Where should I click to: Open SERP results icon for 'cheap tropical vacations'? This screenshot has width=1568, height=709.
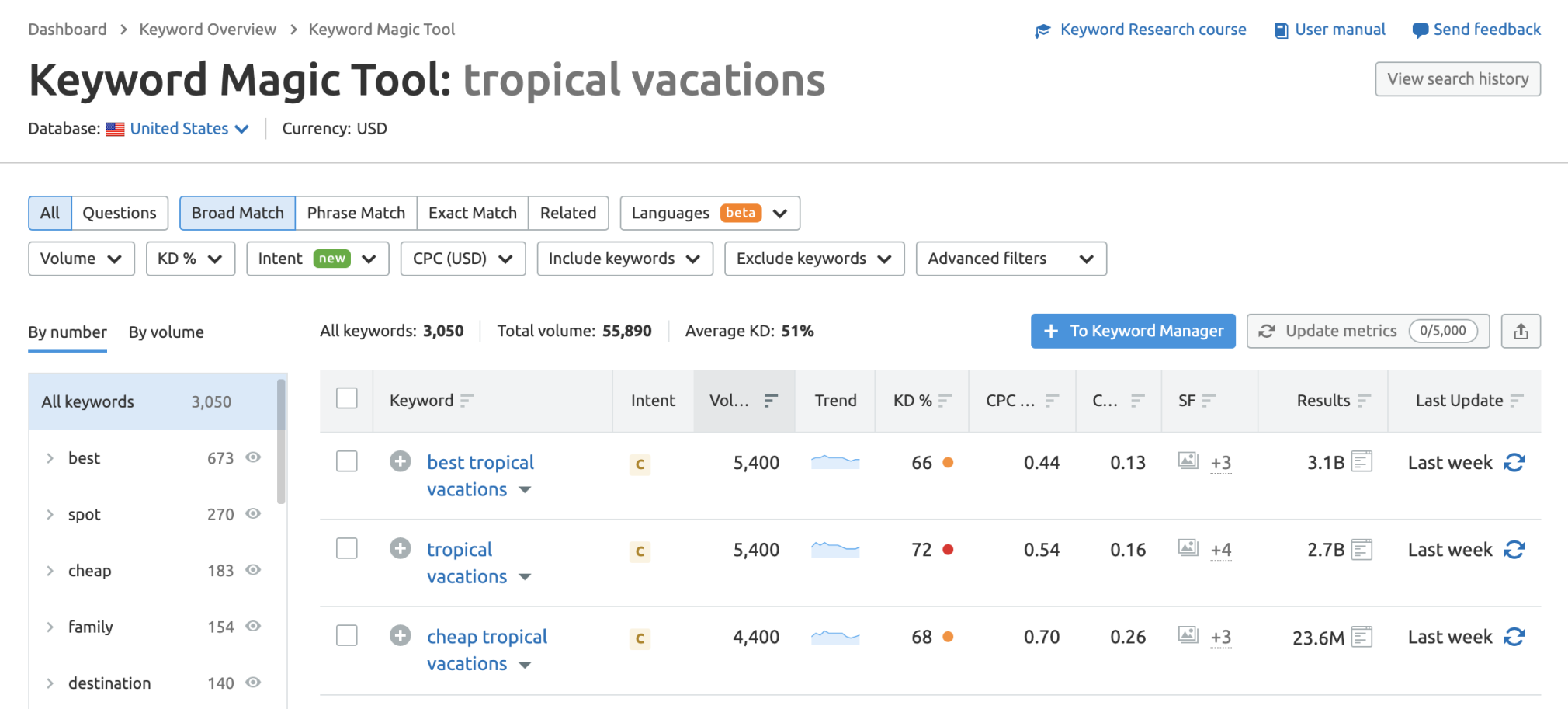click(1362, 638)
